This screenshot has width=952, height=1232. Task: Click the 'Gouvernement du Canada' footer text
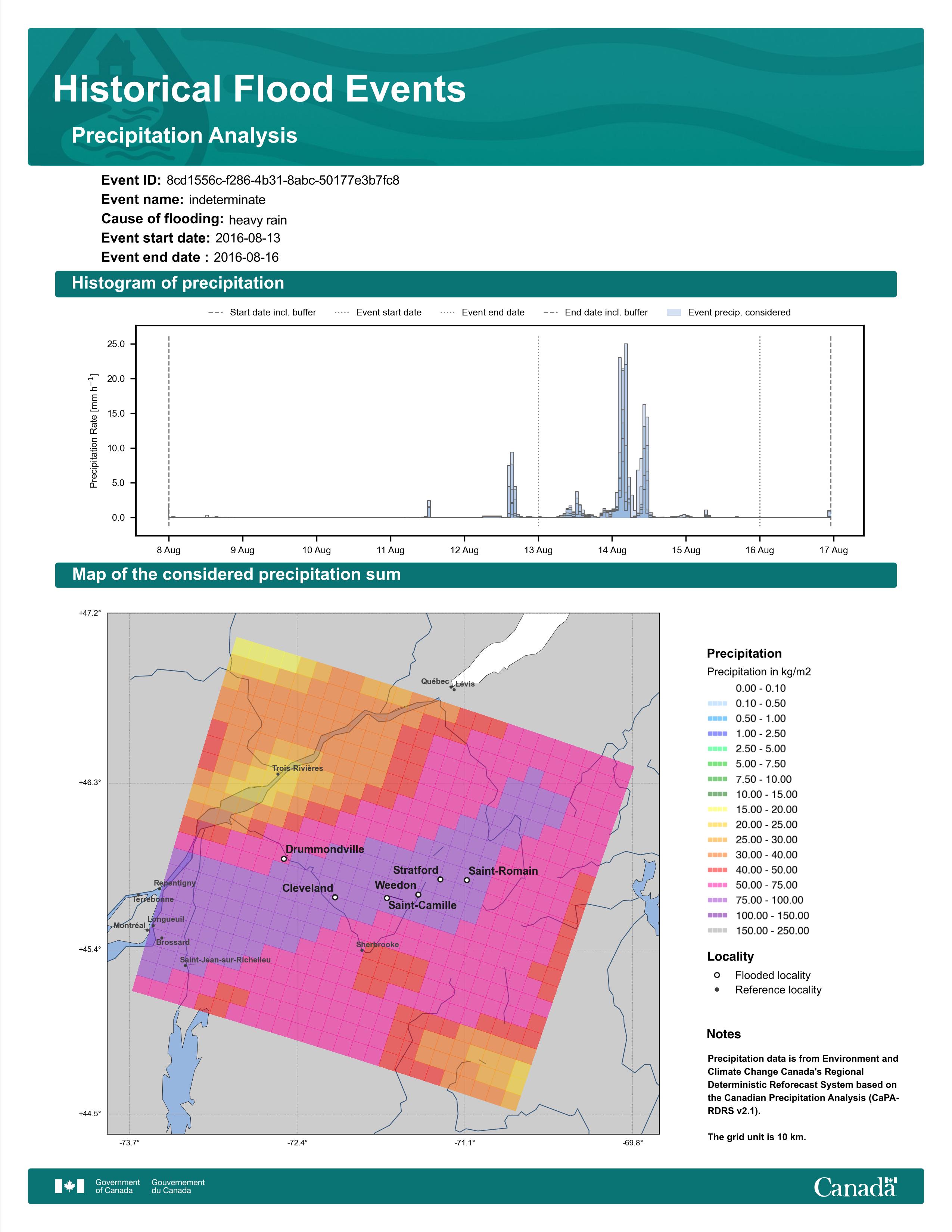(178, 1186)
